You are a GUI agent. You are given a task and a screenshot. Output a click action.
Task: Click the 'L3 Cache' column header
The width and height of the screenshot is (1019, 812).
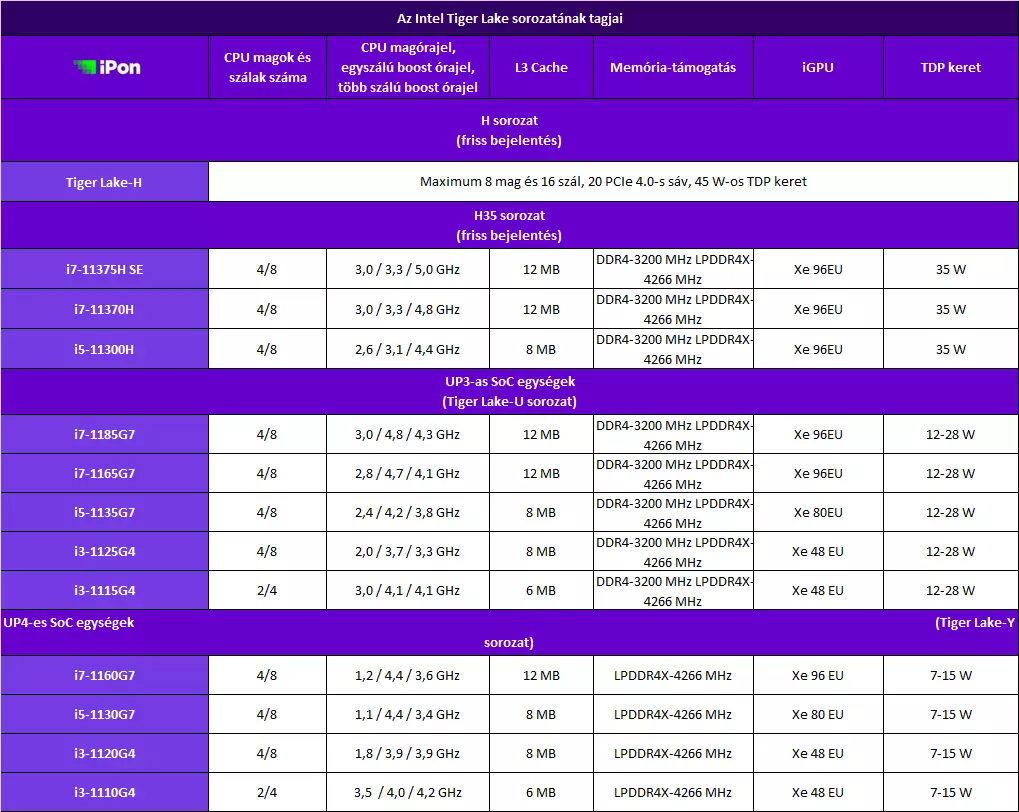[x=541, y=67]
